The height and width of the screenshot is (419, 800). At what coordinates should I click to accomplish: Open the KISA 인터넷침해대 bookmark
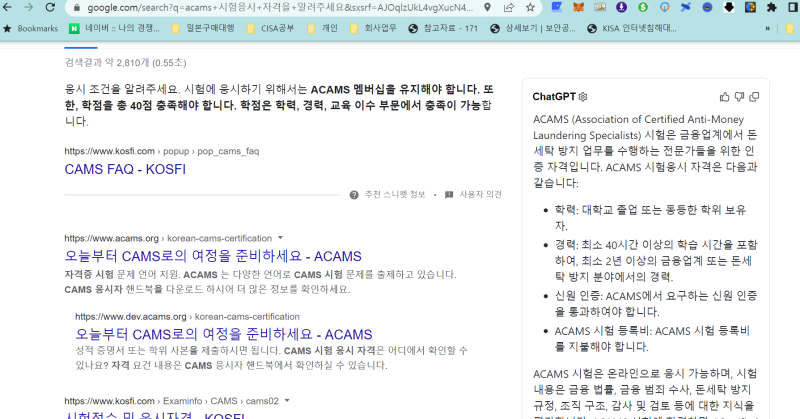(632, 29)
